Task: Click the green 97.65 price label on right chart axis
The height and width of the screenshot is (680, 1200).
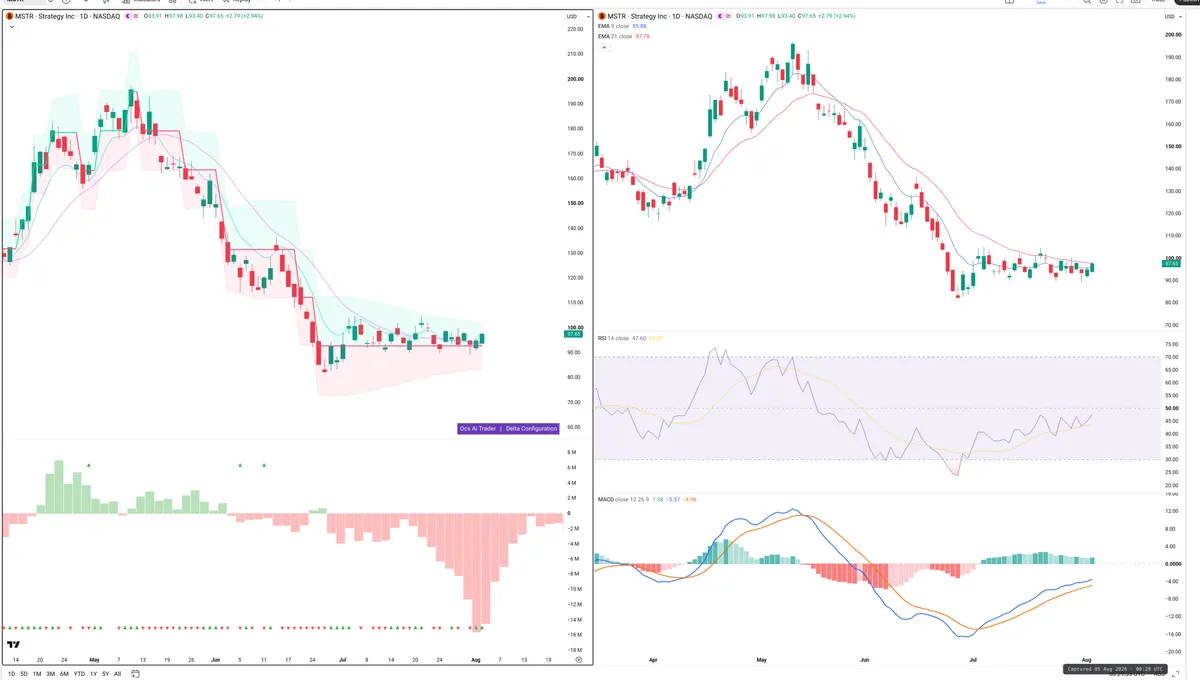Action: [1173, 262]
